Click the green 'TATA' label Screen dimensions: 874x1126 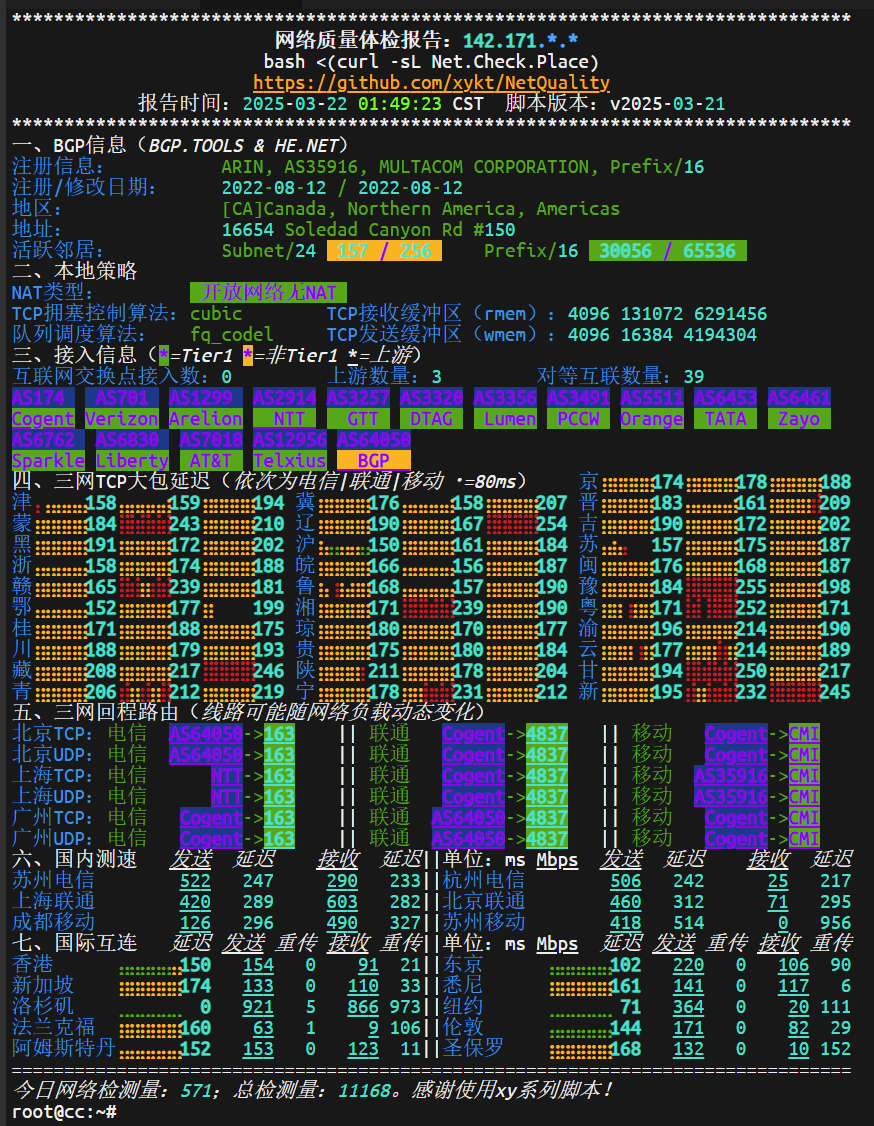point(725,419)
